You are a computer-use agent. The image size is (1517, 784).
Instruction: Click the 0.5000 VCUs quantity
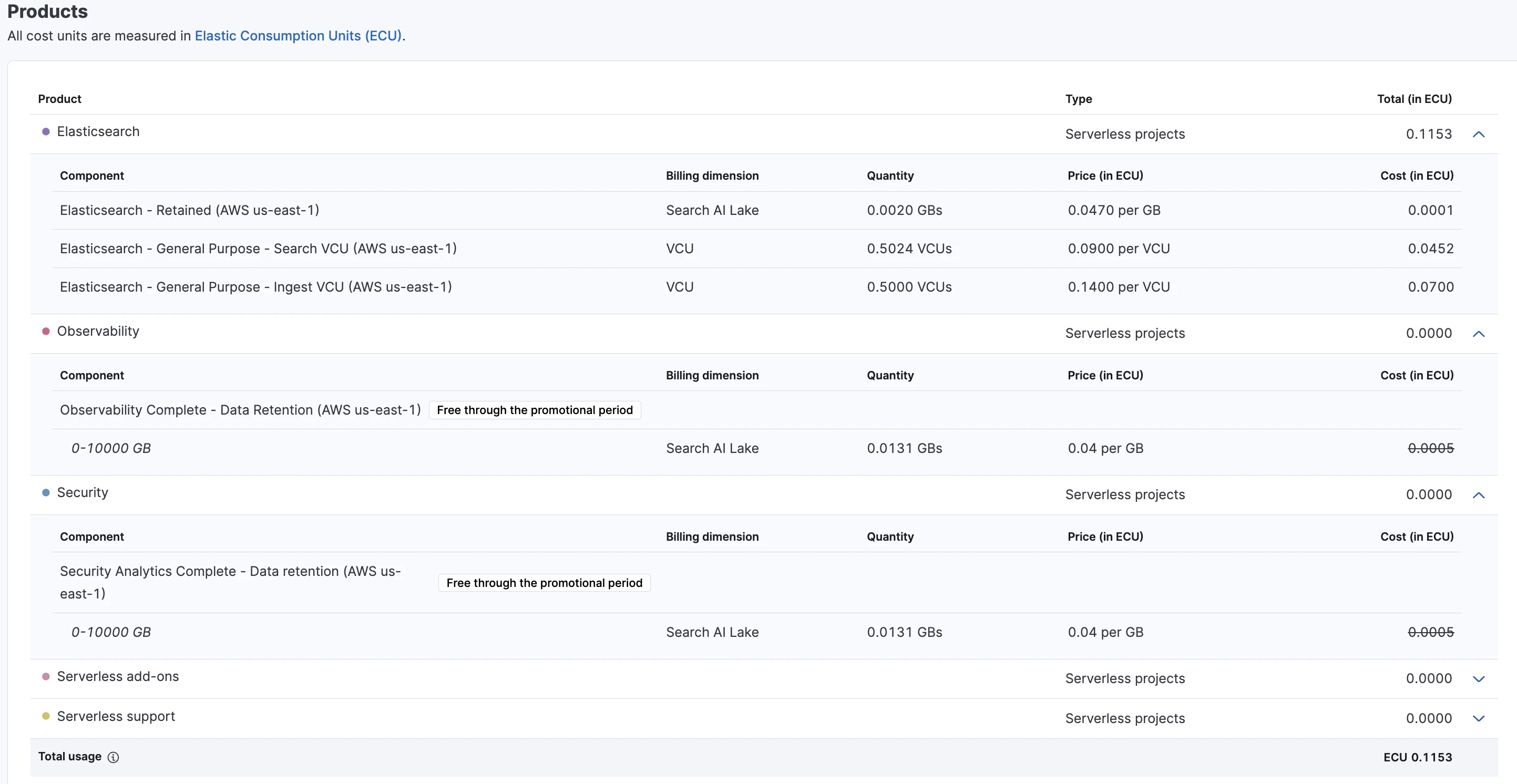point(909,286)
